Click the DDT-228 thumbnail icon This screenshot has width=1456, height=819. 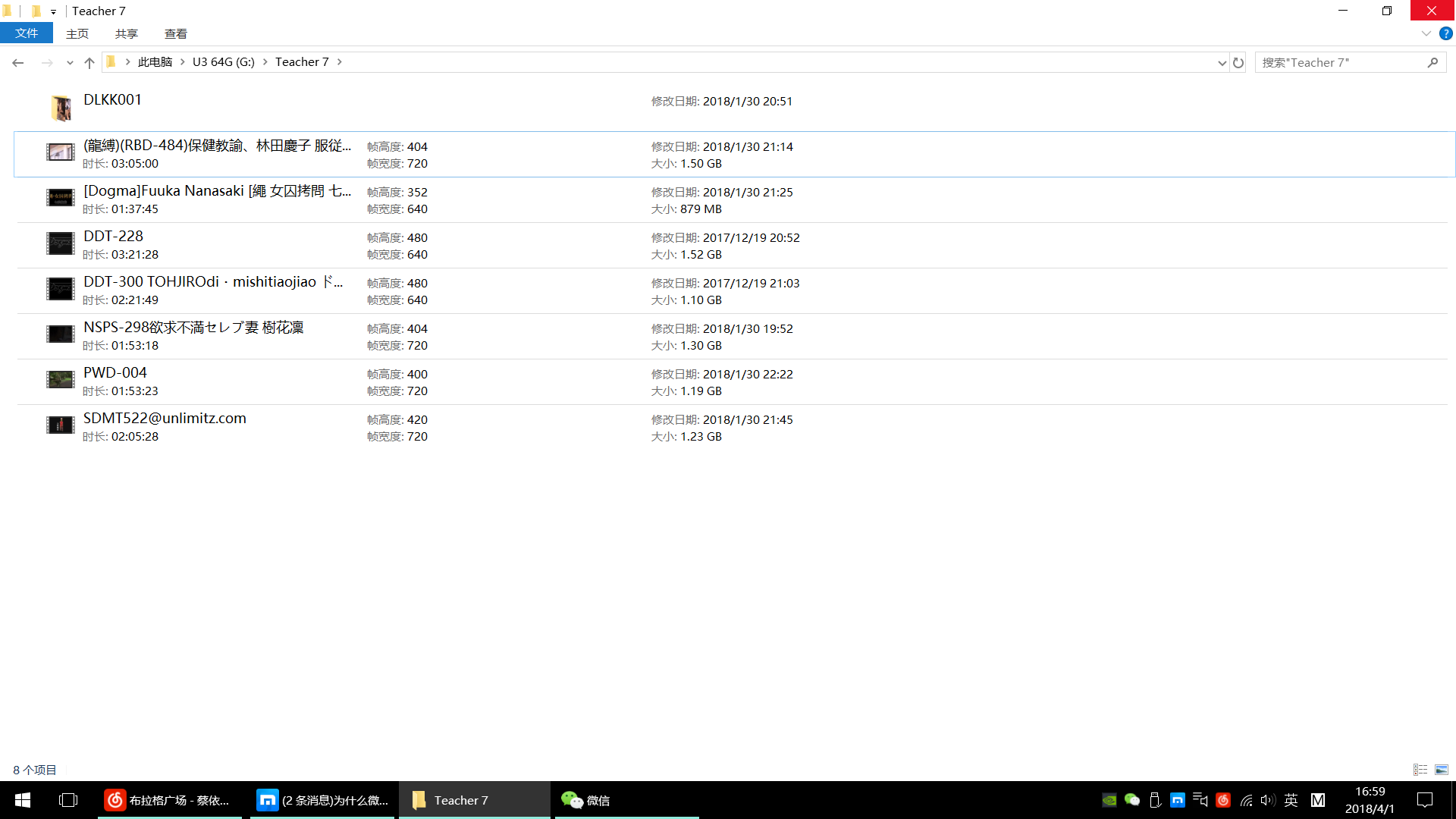tap(61, 243)
